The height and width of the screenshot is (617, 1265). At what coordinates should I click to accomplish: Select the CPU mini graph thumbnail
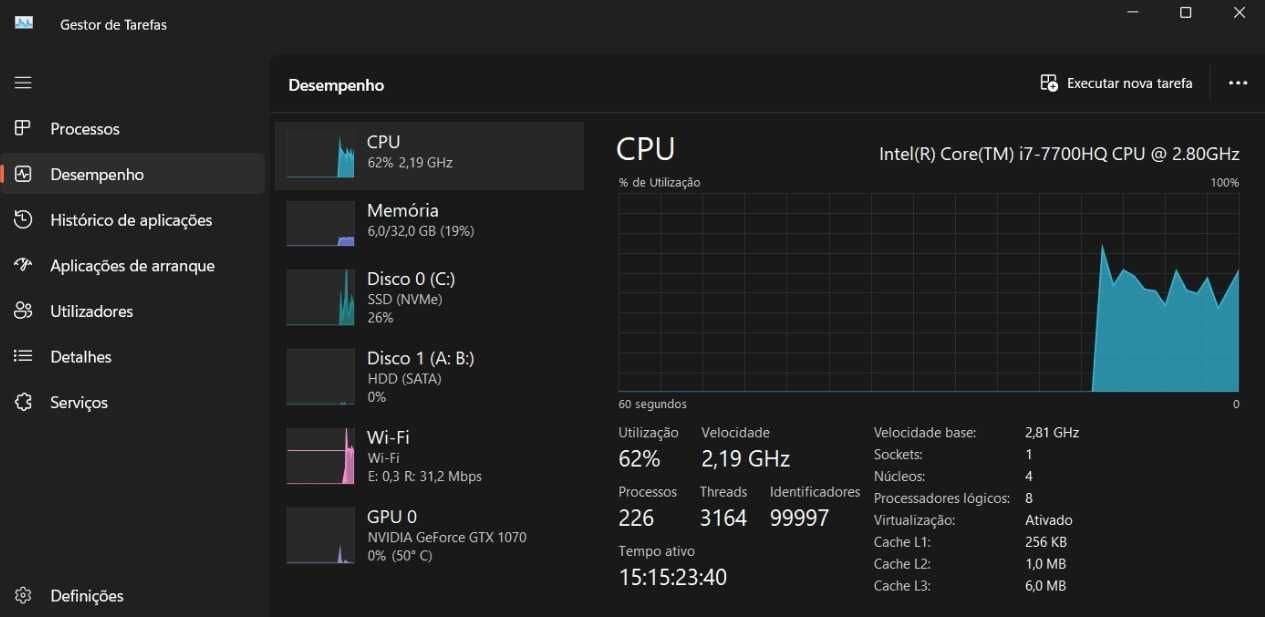coord(321,155)
